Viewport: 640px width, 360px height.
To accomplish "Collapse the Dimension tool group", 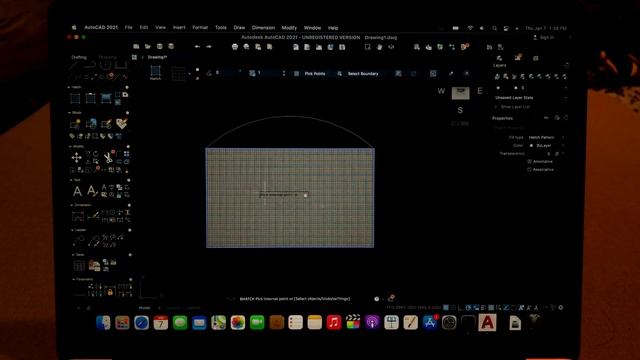I will click(x=71, y=205).
